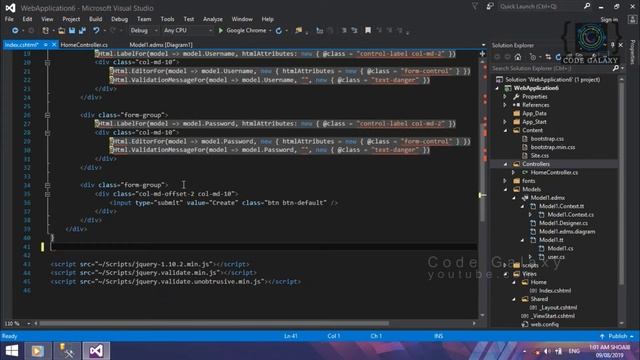Click the Navigate Backward toolbar icon

(15, 31)
